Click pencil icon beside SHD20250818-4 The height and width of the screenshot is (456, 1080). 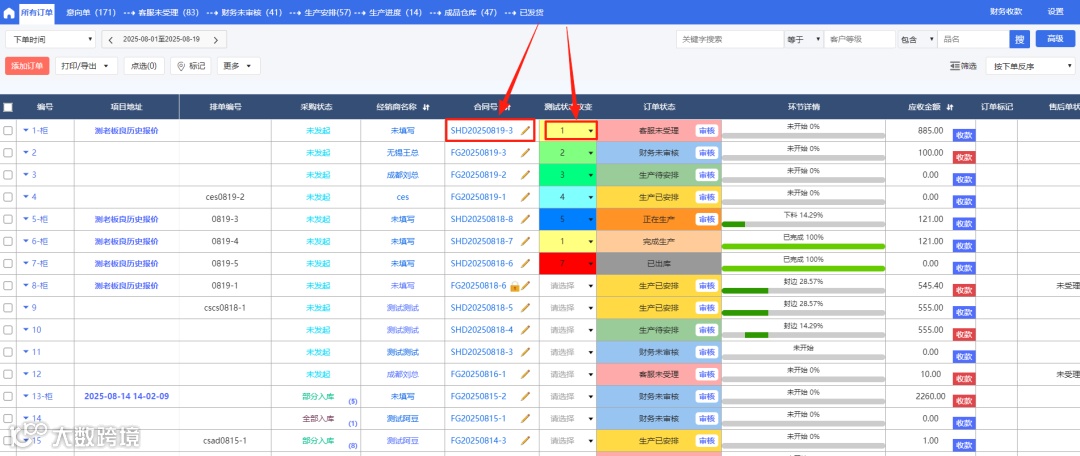pos(526,330)
